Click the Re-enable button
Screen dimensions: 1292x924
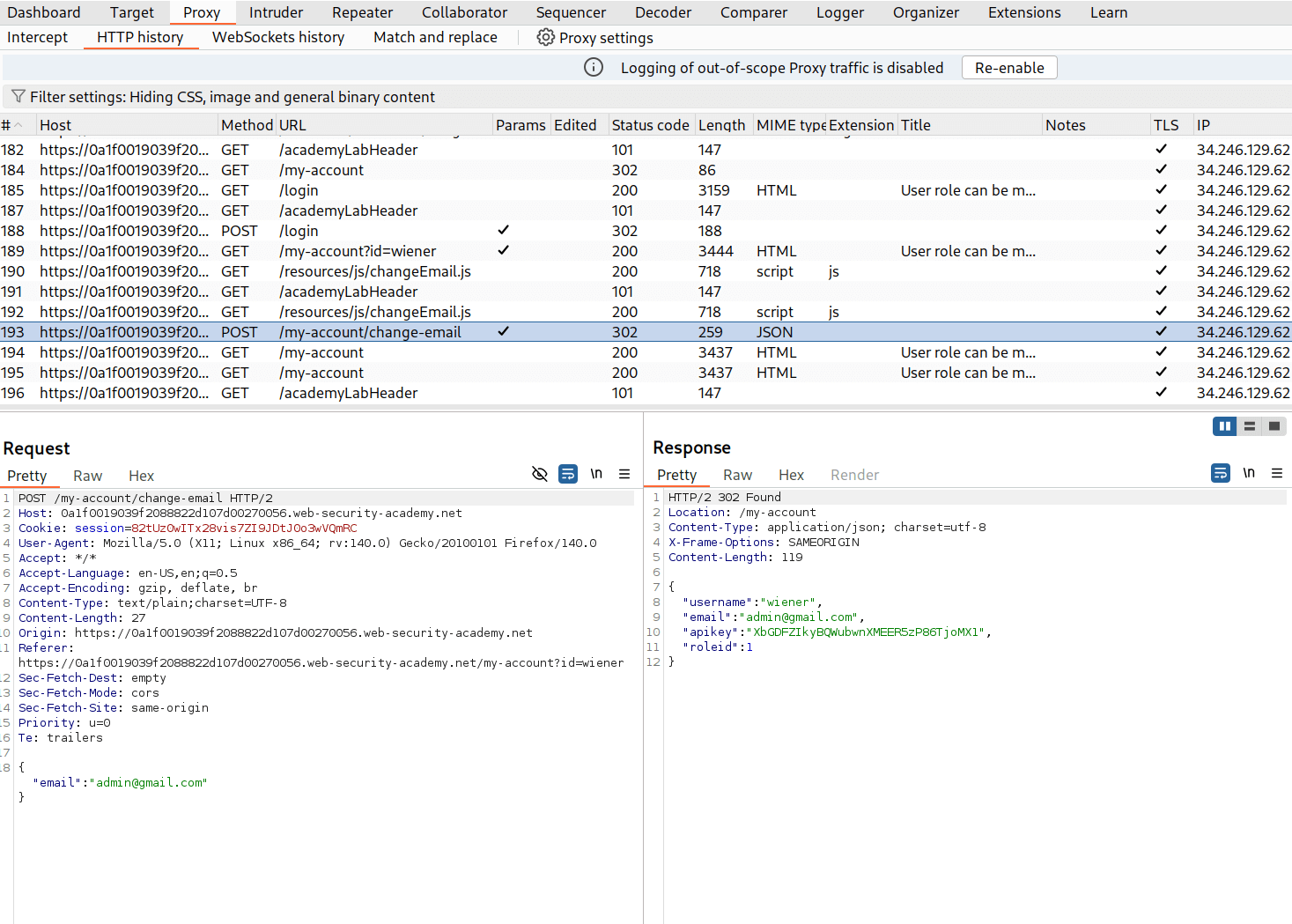point(1009,67)
